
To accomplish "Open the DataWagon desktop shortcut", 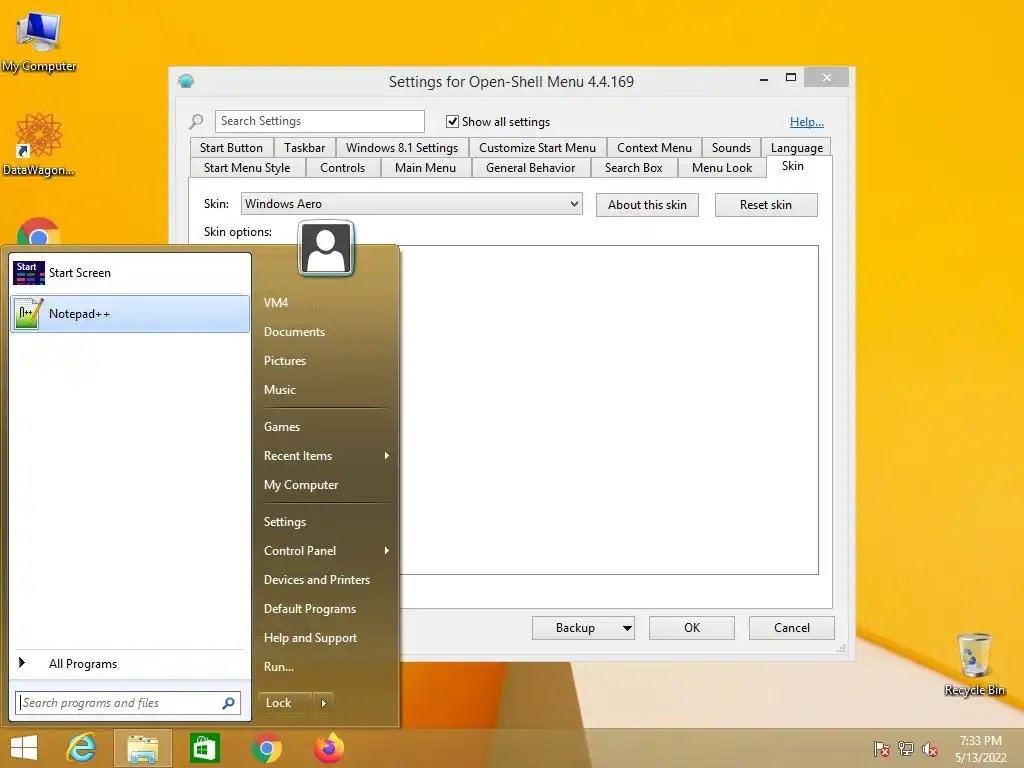I will [x=38, y=144].
